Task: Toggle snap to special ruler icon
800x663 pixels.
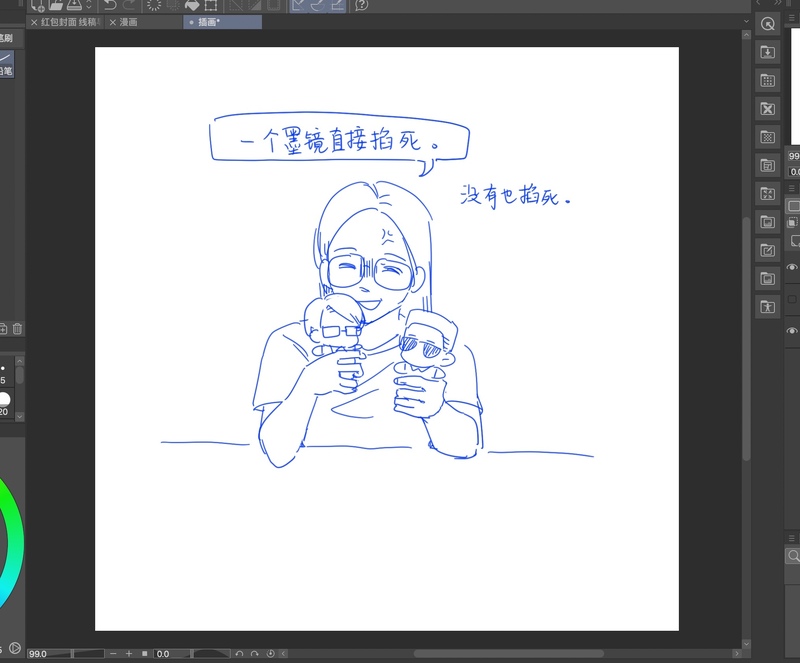Action: 318,5
